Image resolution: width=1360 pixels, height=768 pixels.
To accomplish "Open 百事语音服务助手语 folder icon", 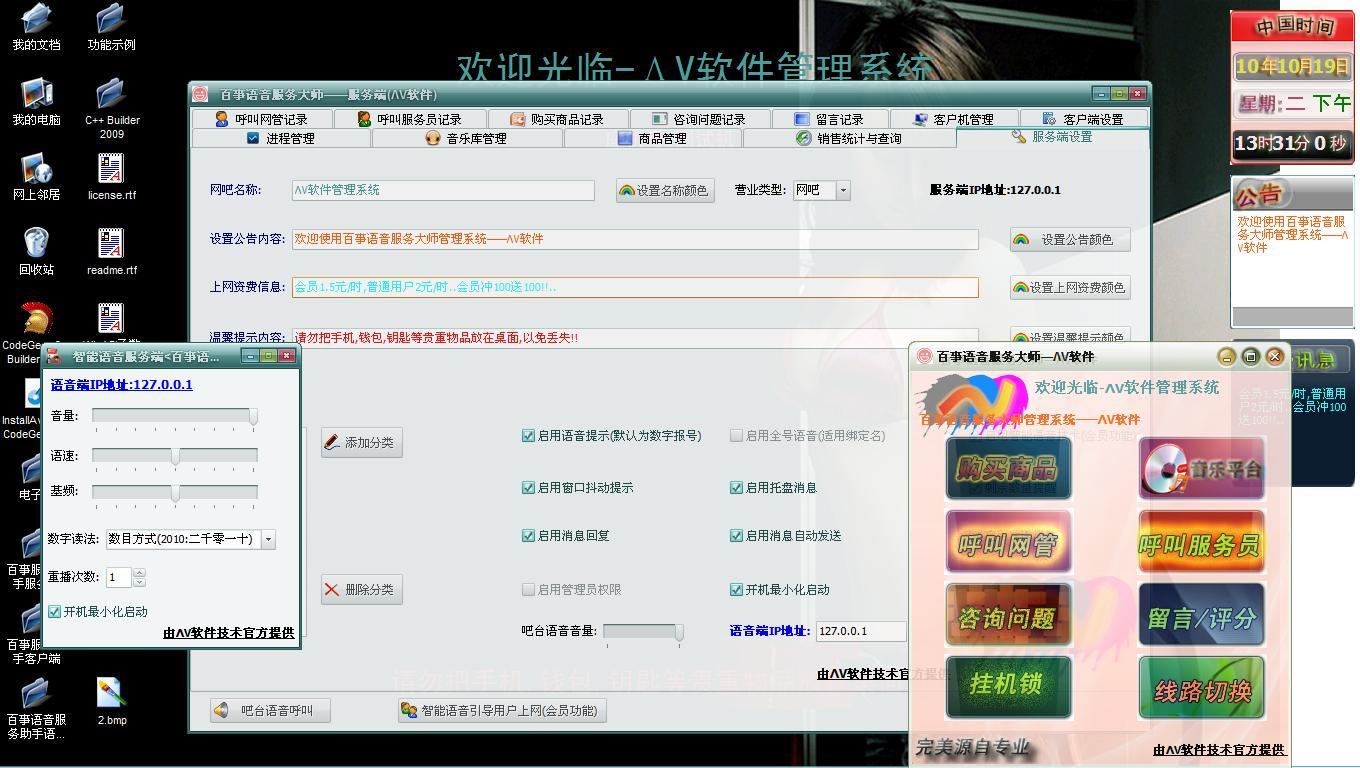I will click(36, 709).
